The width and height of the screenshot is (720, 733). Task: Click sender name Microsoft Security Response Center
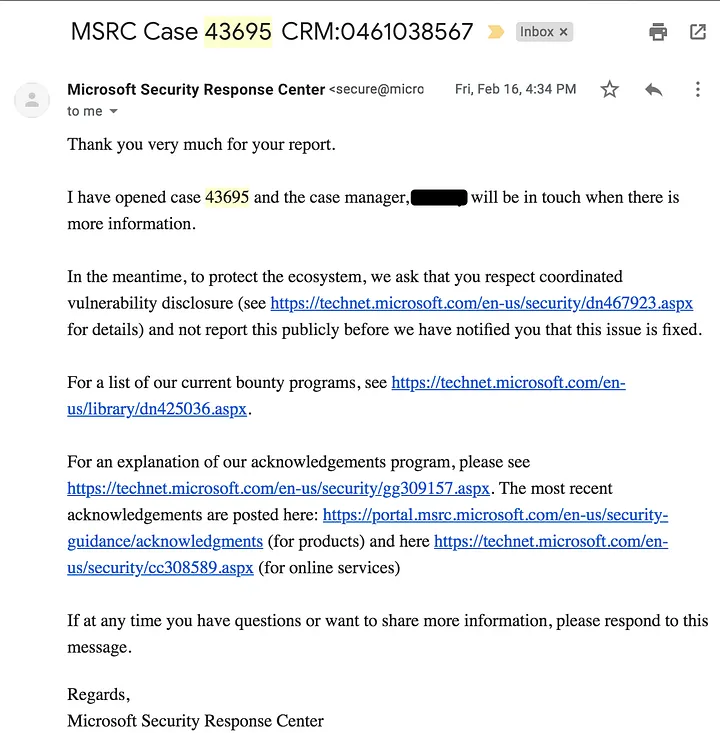pos(196,90)
